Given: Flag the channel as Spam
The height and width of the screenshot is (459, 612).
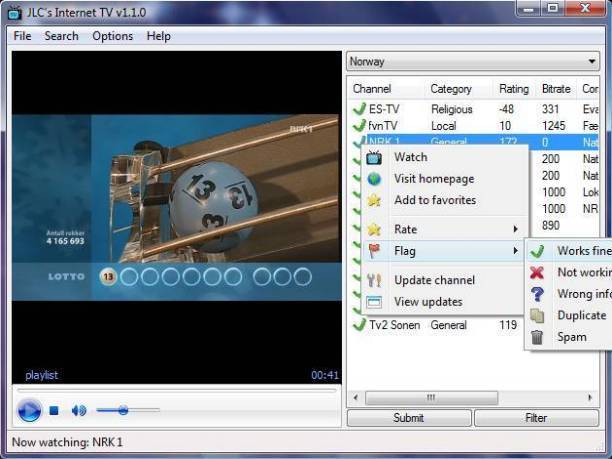Looking at the screenshot, I should (569, 337).
